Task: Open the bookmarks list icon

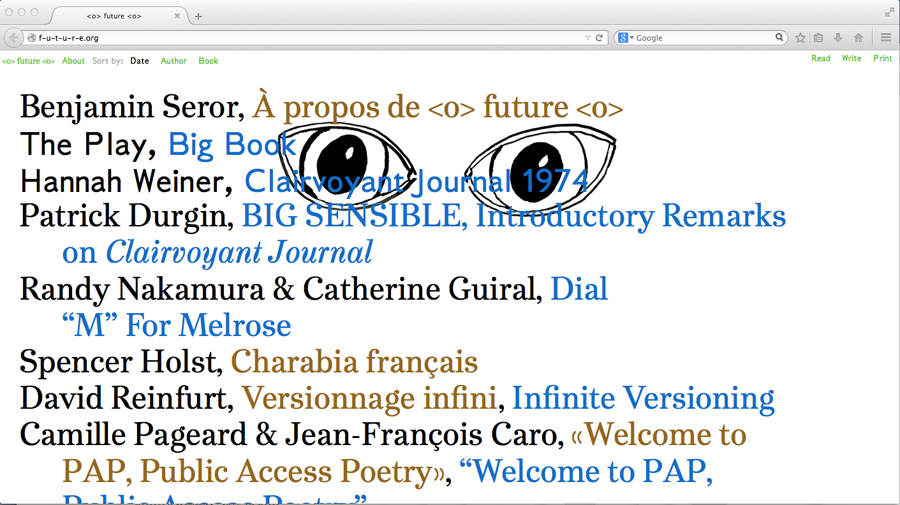Action: (819, 38)
